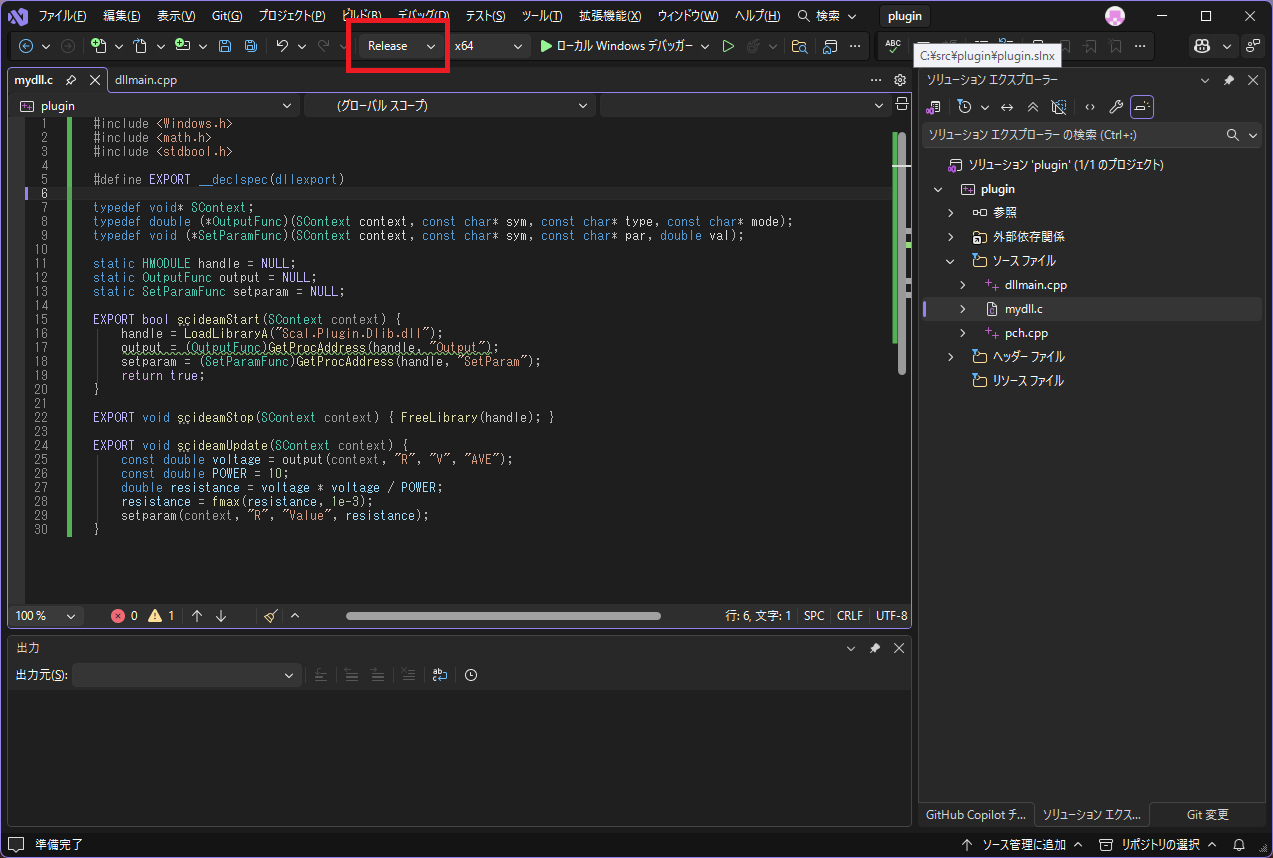Open properties wrench icon
Viewport: 1273px width, 858px height.
tap(1116, 106)
